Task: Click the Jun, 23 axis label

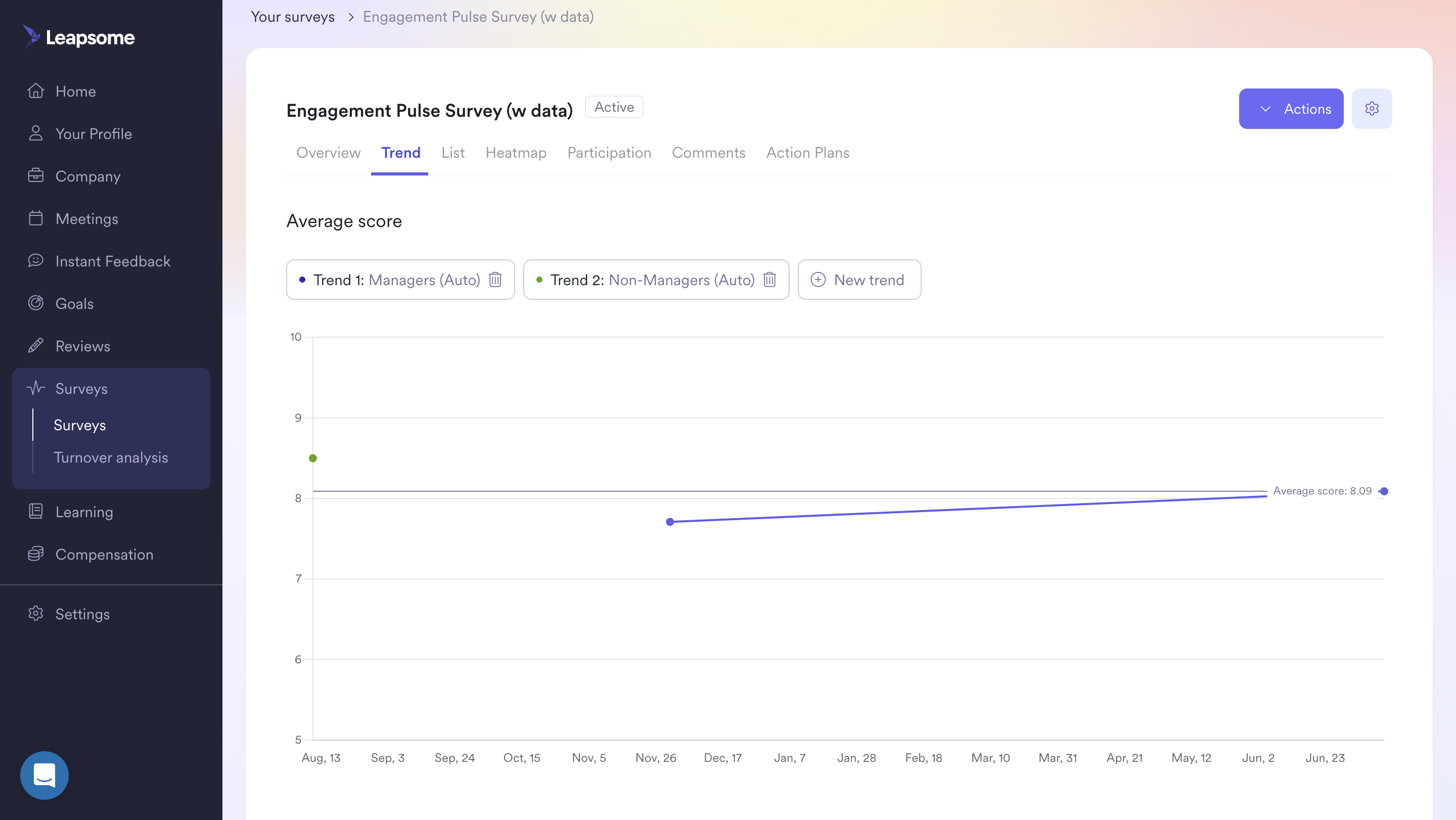Action: pyautogui.click(x=1325, y=757)
